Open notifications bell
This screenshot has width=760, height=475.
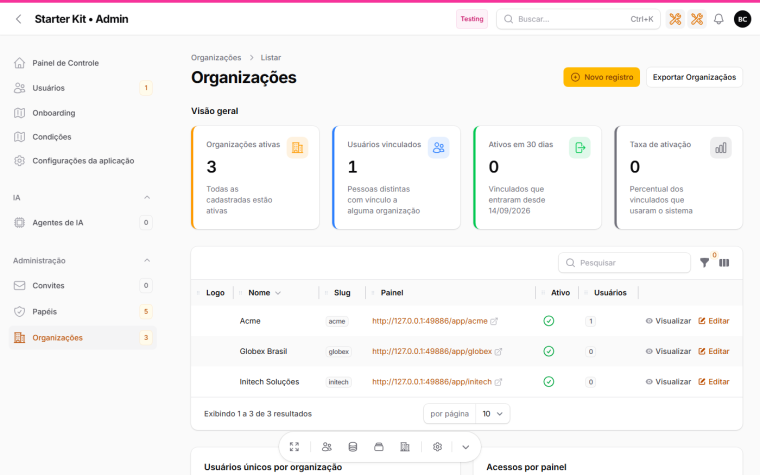pyautogui.click(x=719, y=19)
